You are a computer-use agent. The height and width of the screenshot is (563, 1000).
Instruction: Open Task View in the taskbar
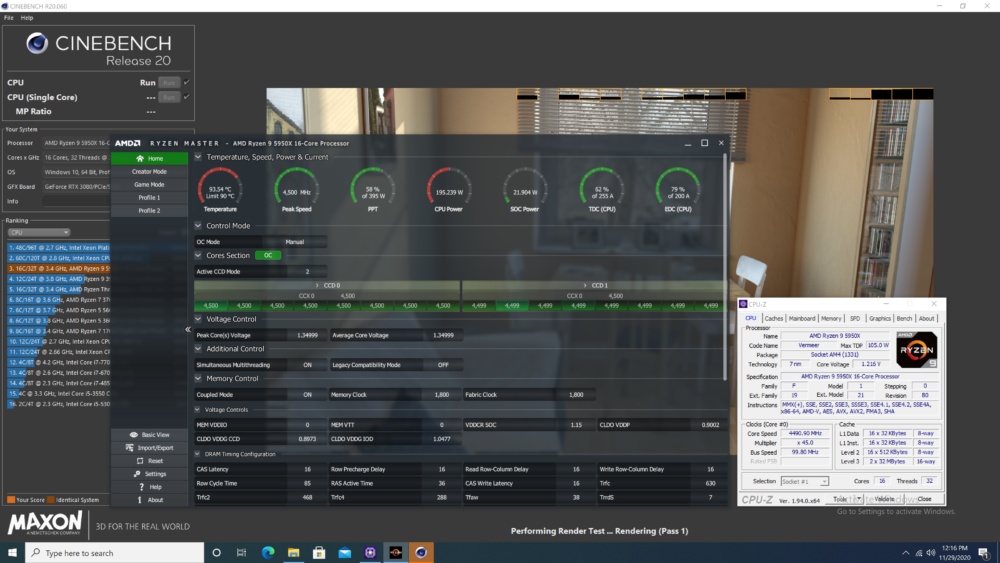[241, 553]
